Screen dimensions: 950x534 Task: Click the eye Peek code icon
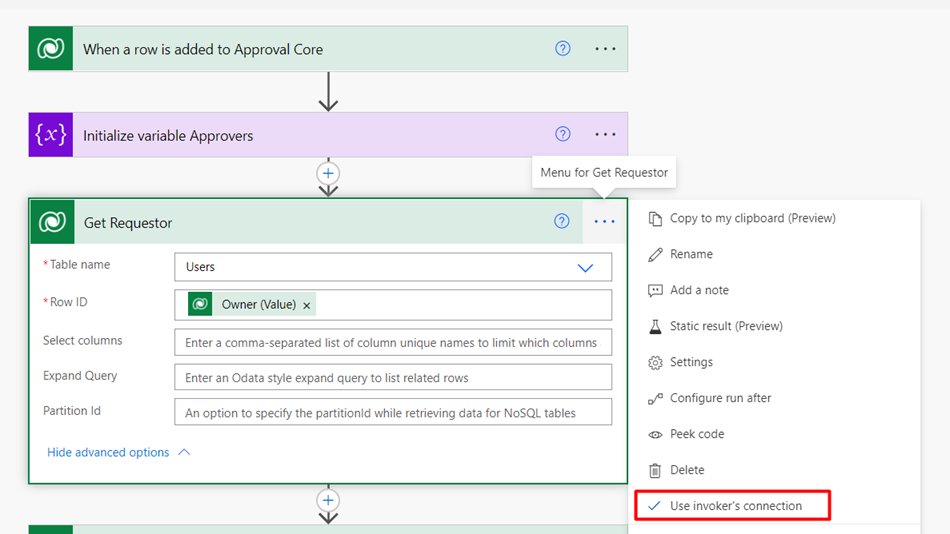(x=655, y=435)
